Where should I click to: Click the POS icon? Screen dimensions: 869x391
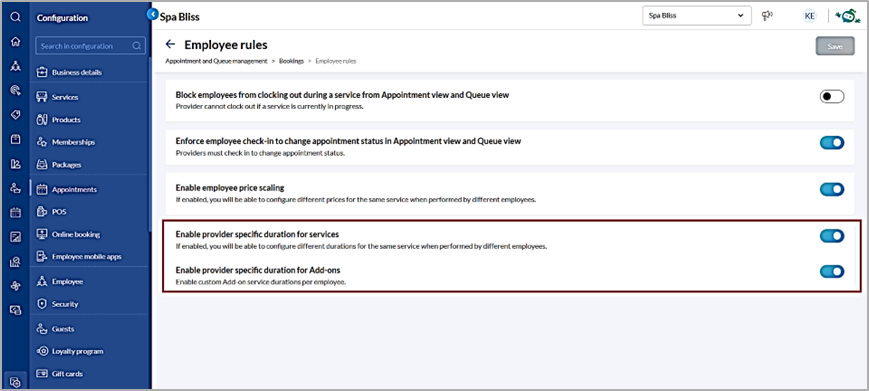coord(42,212)
